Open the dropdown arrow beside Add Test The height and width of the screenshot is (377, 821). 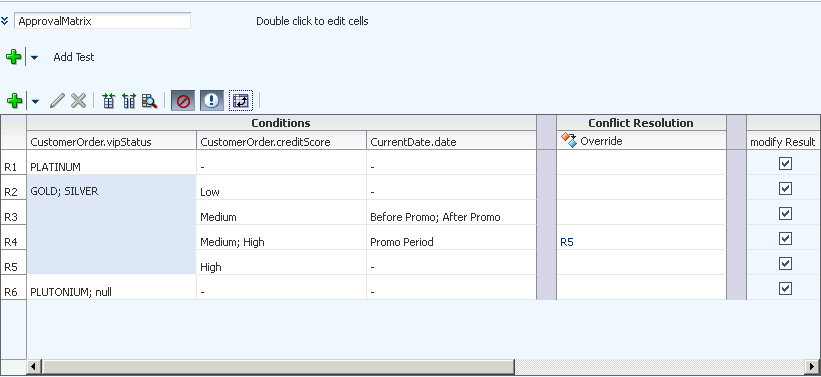click(34, 58)
